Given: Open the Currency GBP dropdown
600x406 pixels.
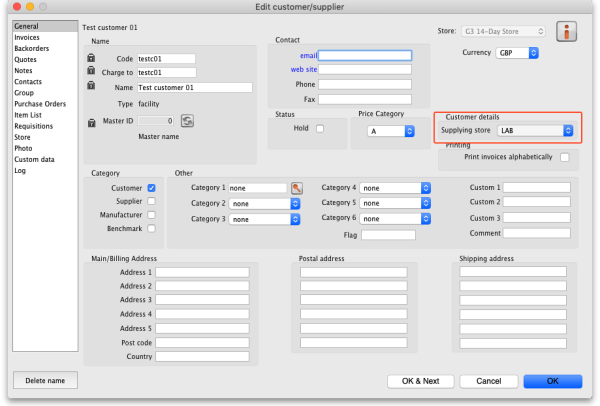Looking at the screenshot, I should pos(518,52).
